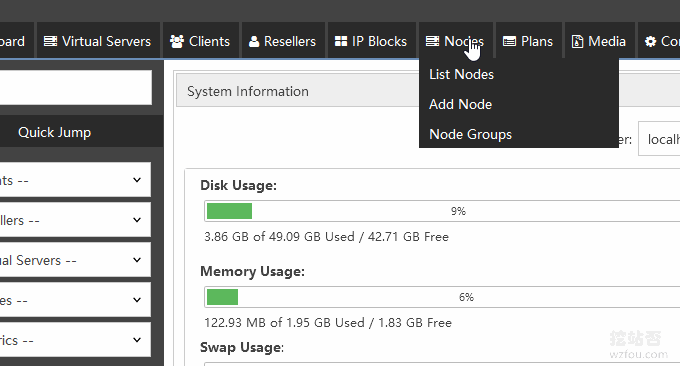
Task: Click the Disk Usage progress bar
Action: 442,211
